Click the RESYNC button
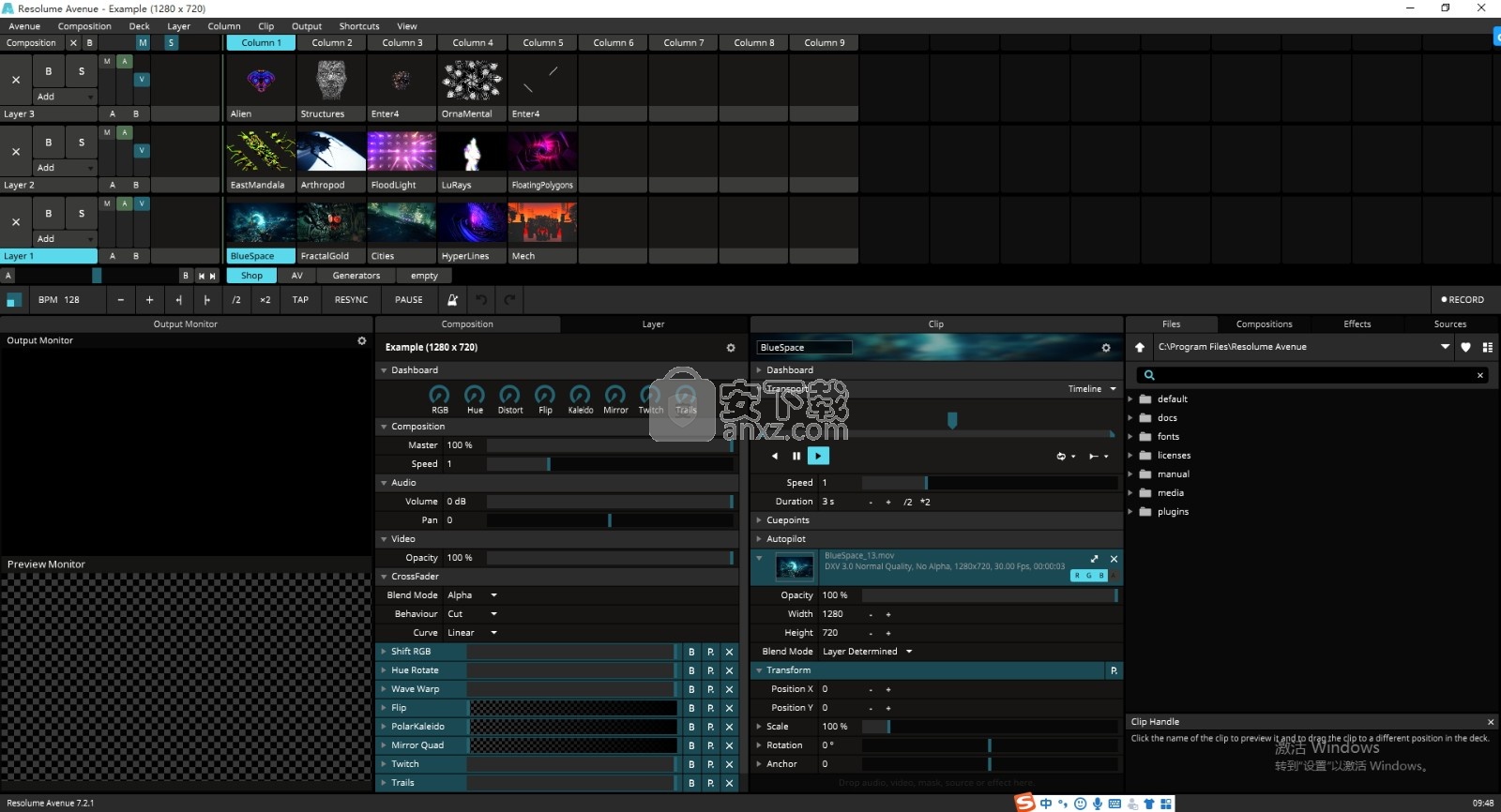This screenshot has height=812, width=1501. pos(351,300)
